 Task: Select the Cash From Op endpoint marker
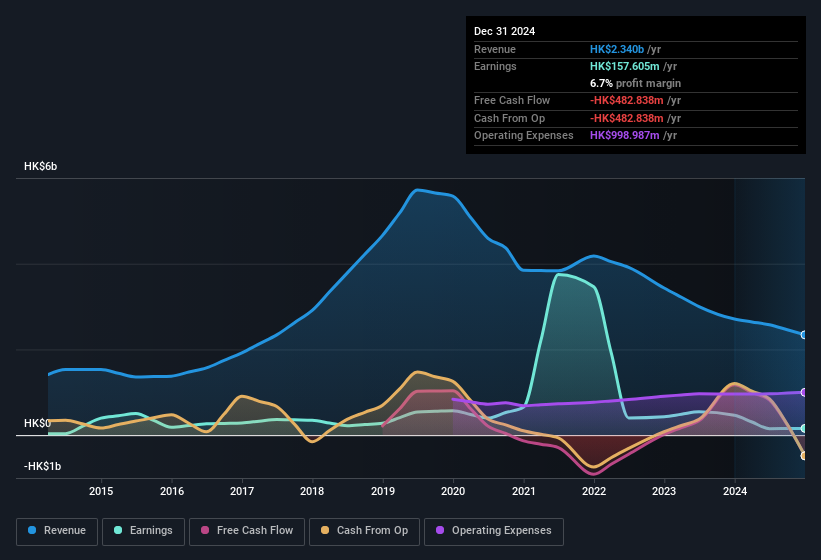803,456
